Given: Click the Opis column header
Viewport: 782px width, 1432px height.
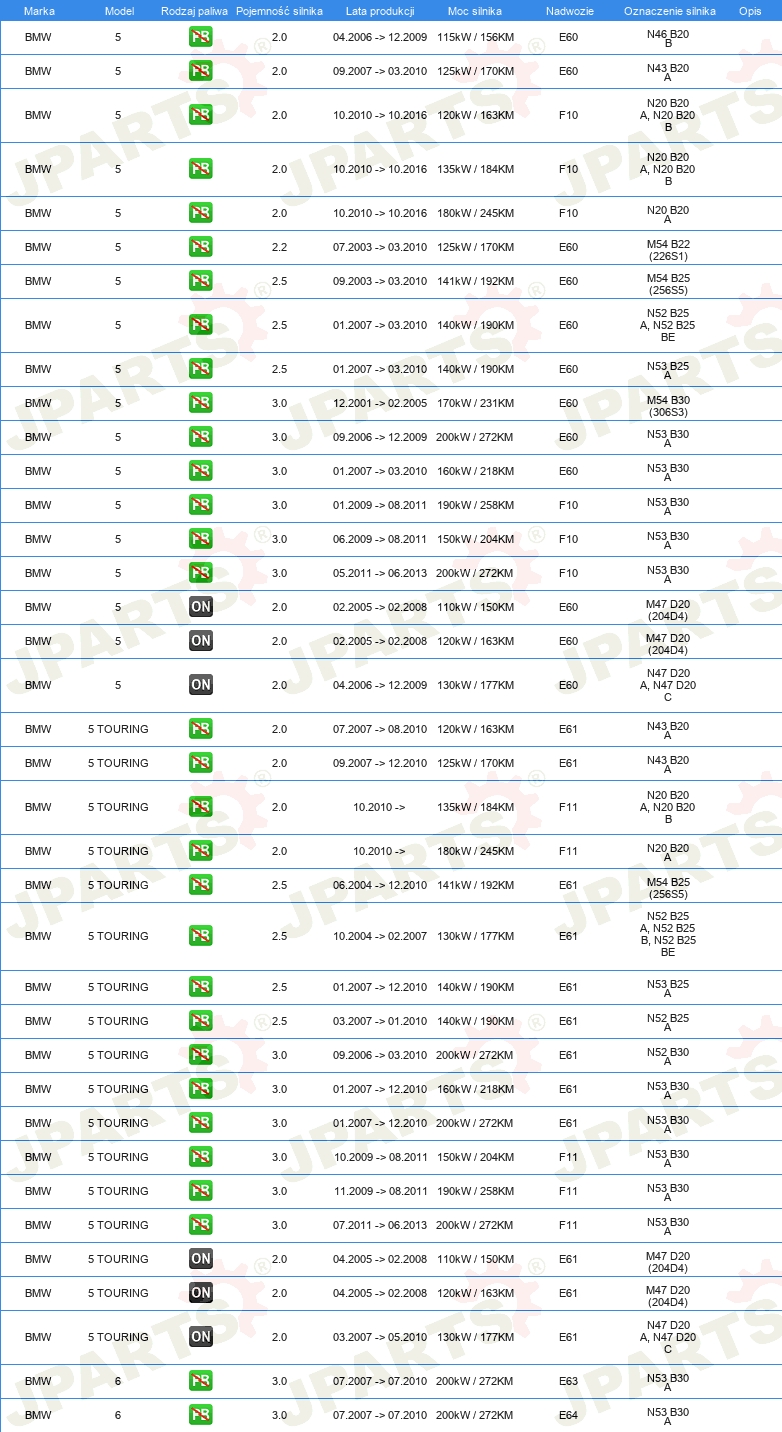Looking at the screenshot, I should [x=749, y=11].
